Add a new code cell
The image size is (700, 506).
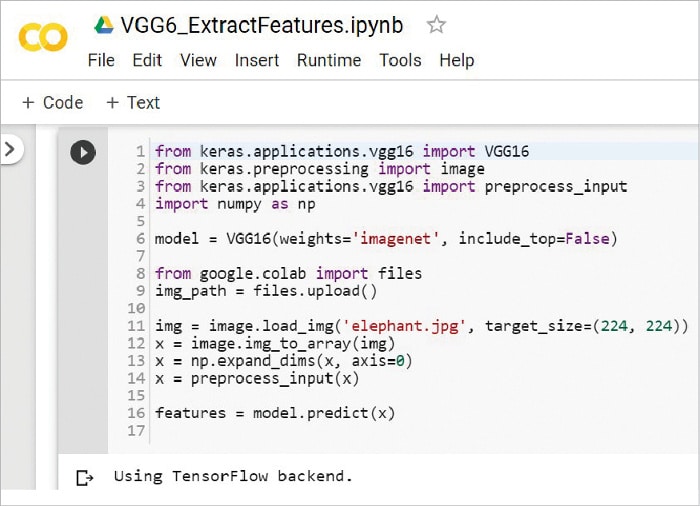pyautogui.click(x=52, y=102)
